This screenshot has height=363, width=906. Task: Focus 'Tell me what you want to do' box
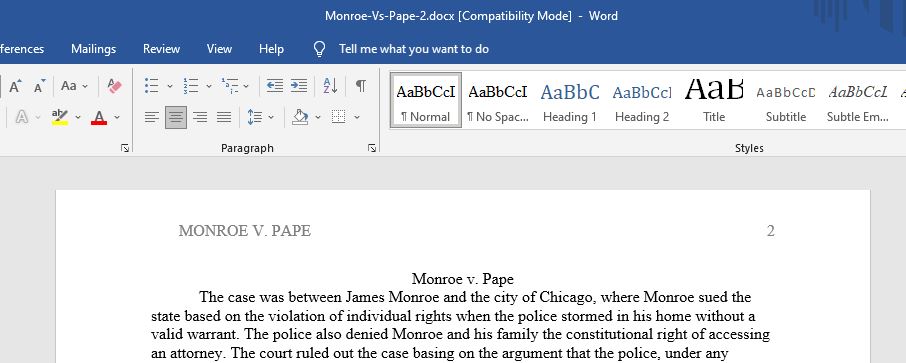click(x=414, y=49)
